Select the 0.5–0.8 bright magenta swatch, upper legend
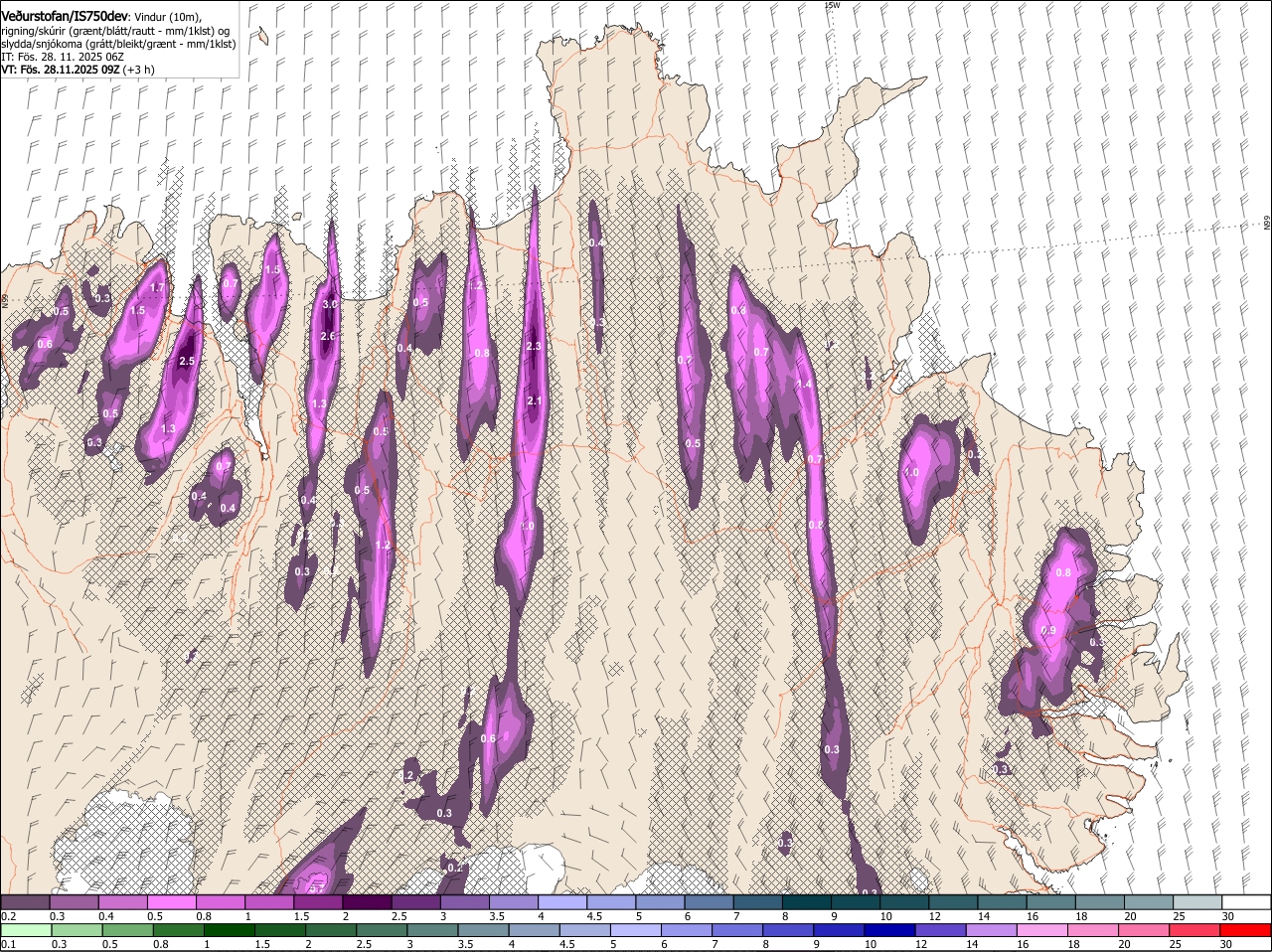The height and width of the screenshot is (952, 1272). point(171,901)
